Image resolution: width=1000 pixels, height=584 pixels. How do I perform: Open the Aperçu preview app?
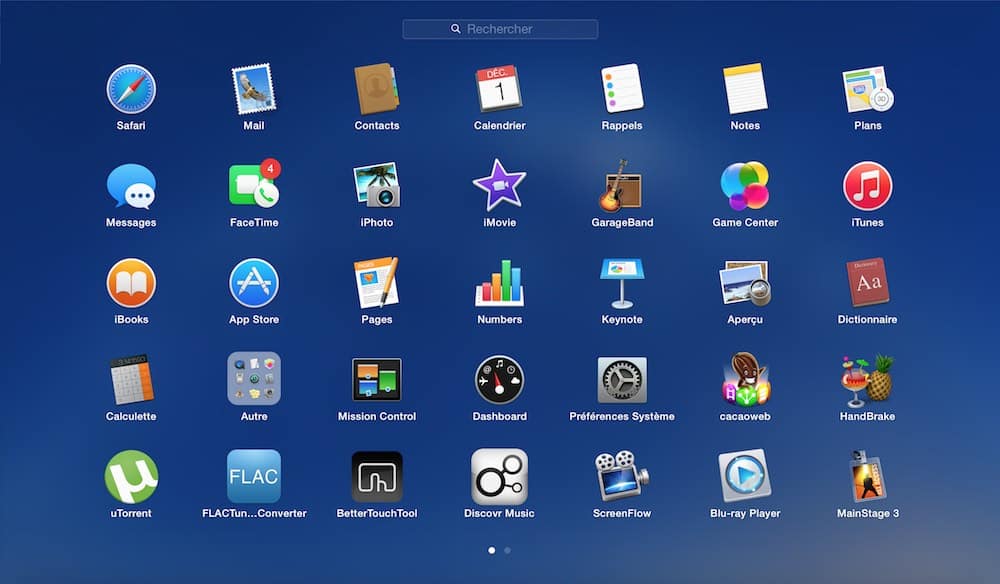(745, 283)
